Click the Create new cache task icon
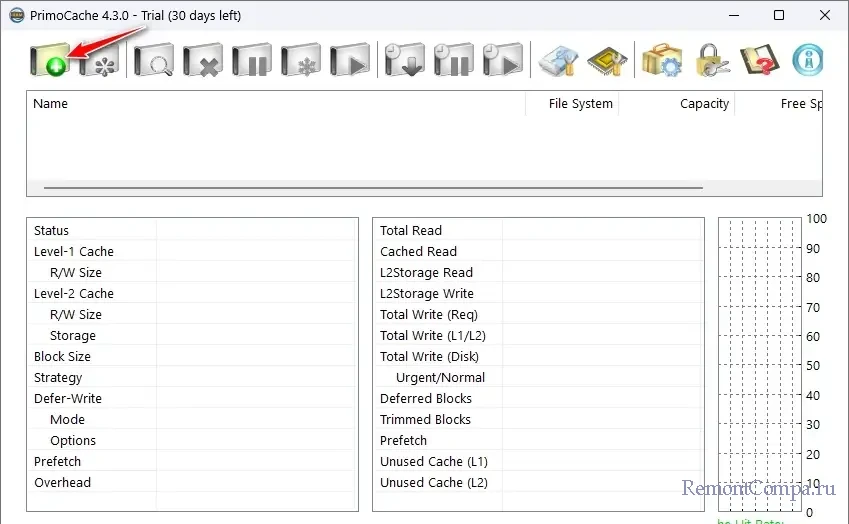Screen dimensions: 849x524 [49, 60]
